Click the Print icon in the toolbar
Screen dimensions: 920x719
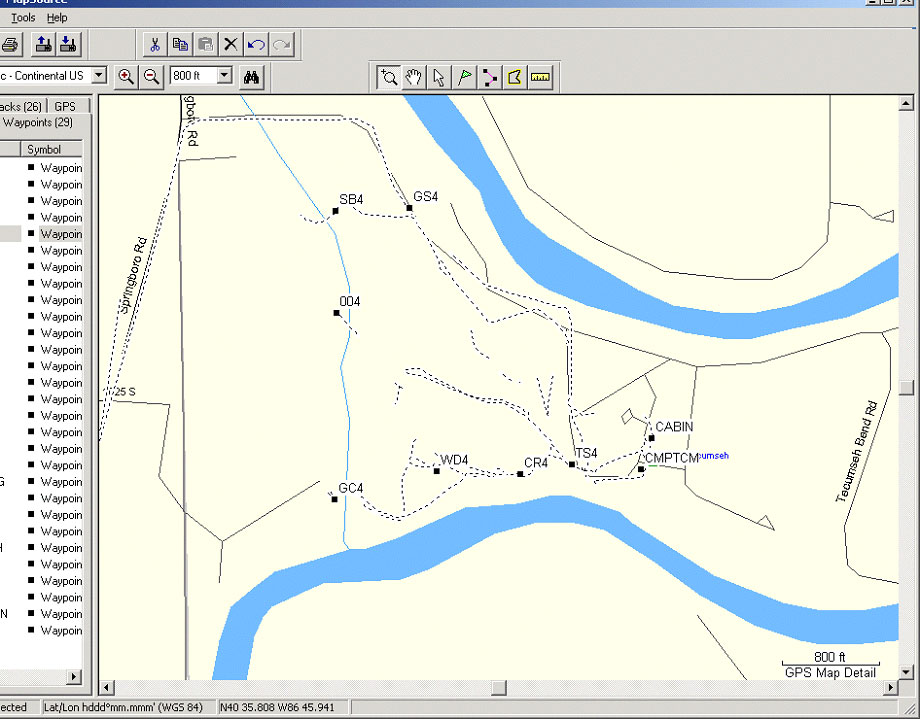[x=10, y=44]
